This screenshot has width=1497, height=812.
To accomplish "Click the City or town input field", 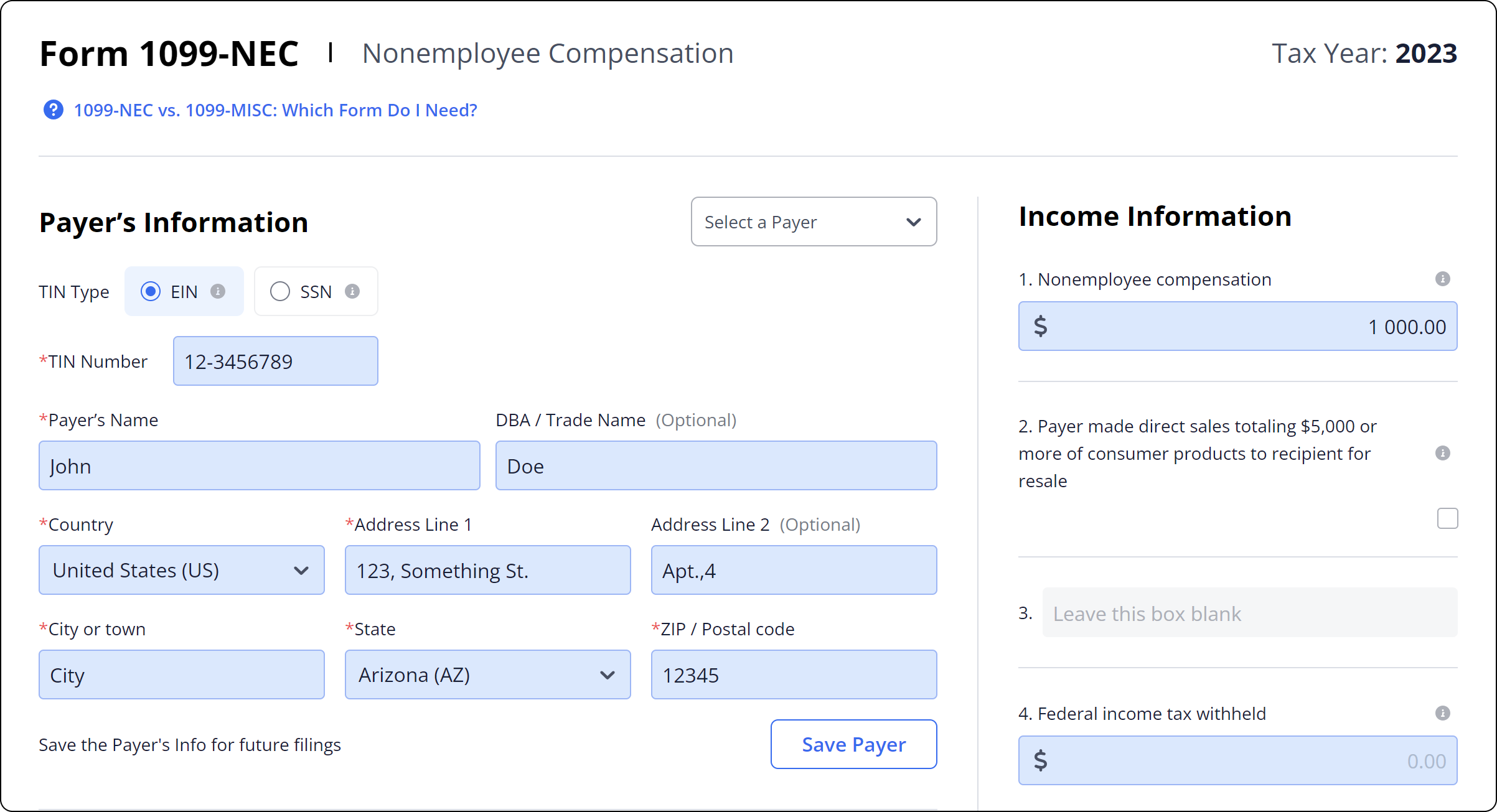I will (x=181, y=675).
